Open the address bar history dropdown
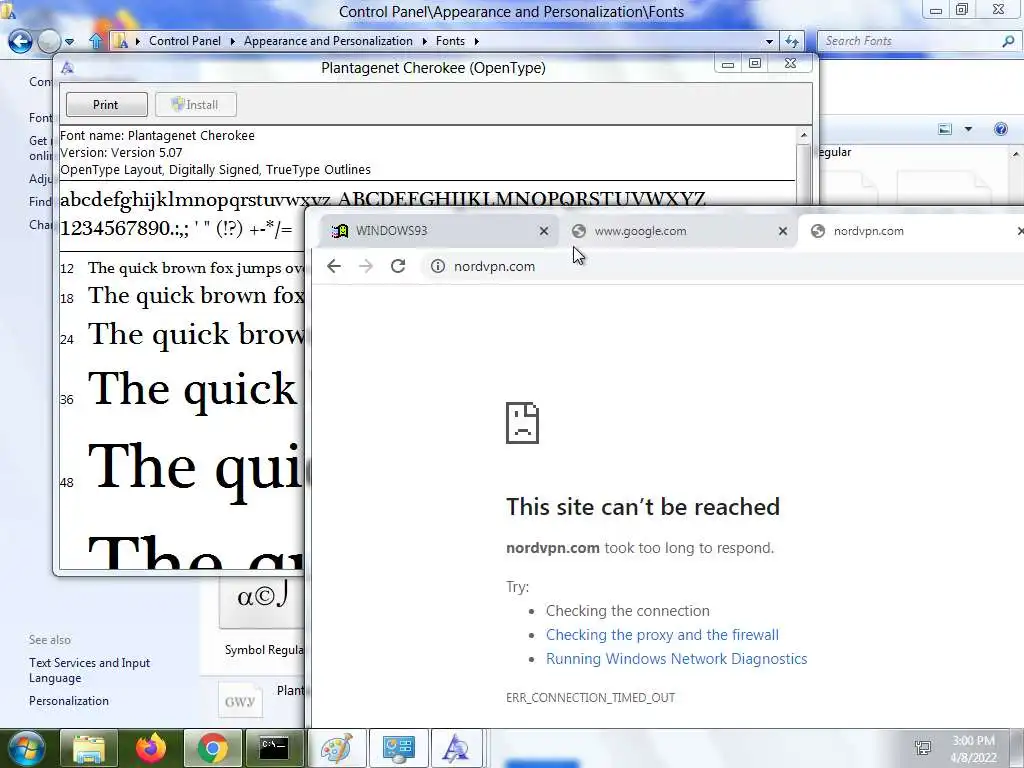 coord(769,41)
